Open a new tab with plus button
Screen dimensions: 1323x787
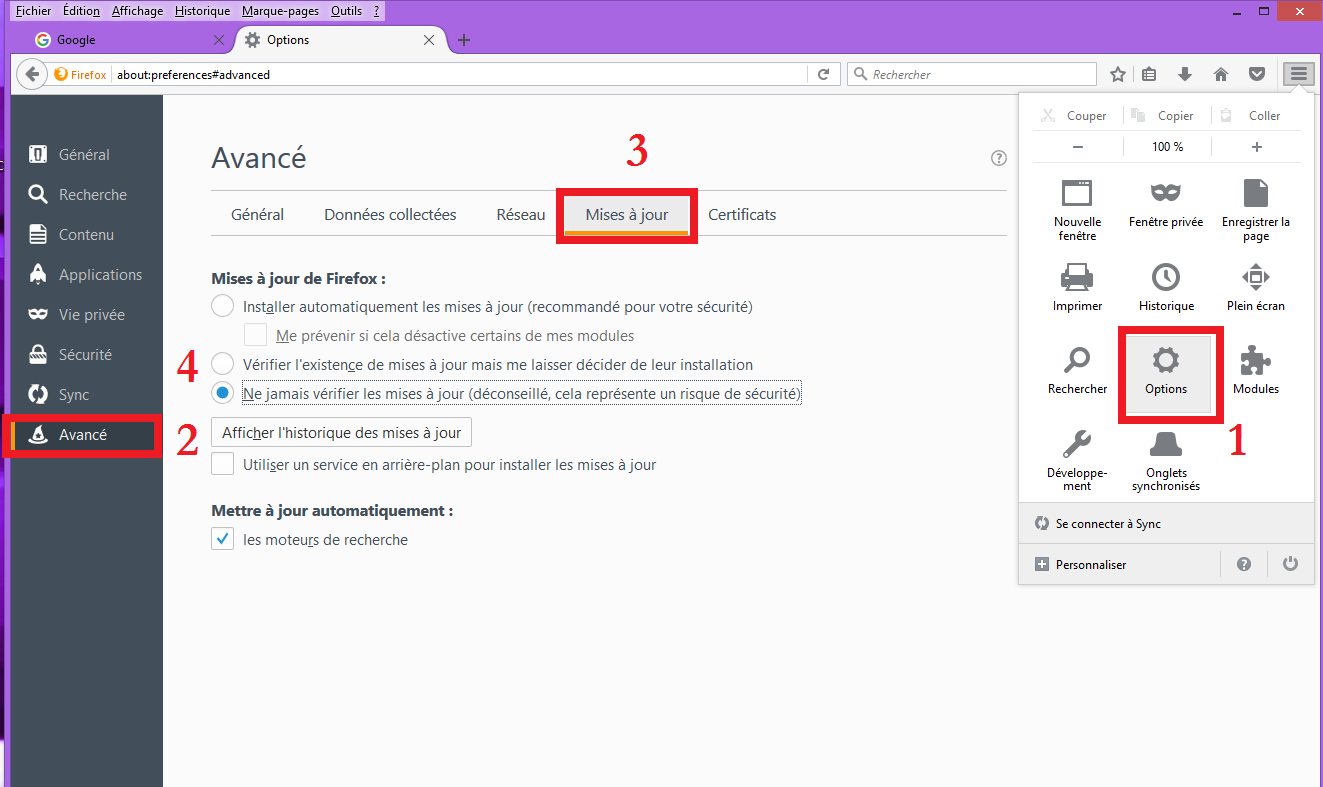463,41
